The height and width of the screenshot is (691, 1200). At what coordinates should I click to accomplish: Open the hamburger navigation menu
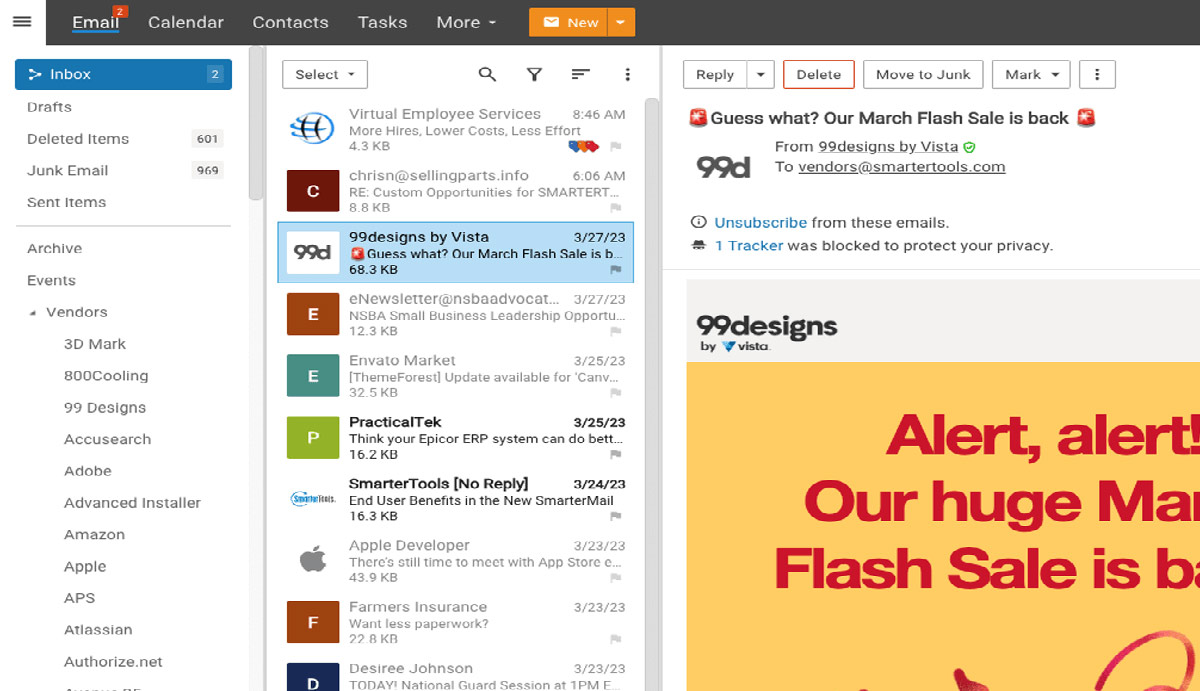[x=21, y=22]
